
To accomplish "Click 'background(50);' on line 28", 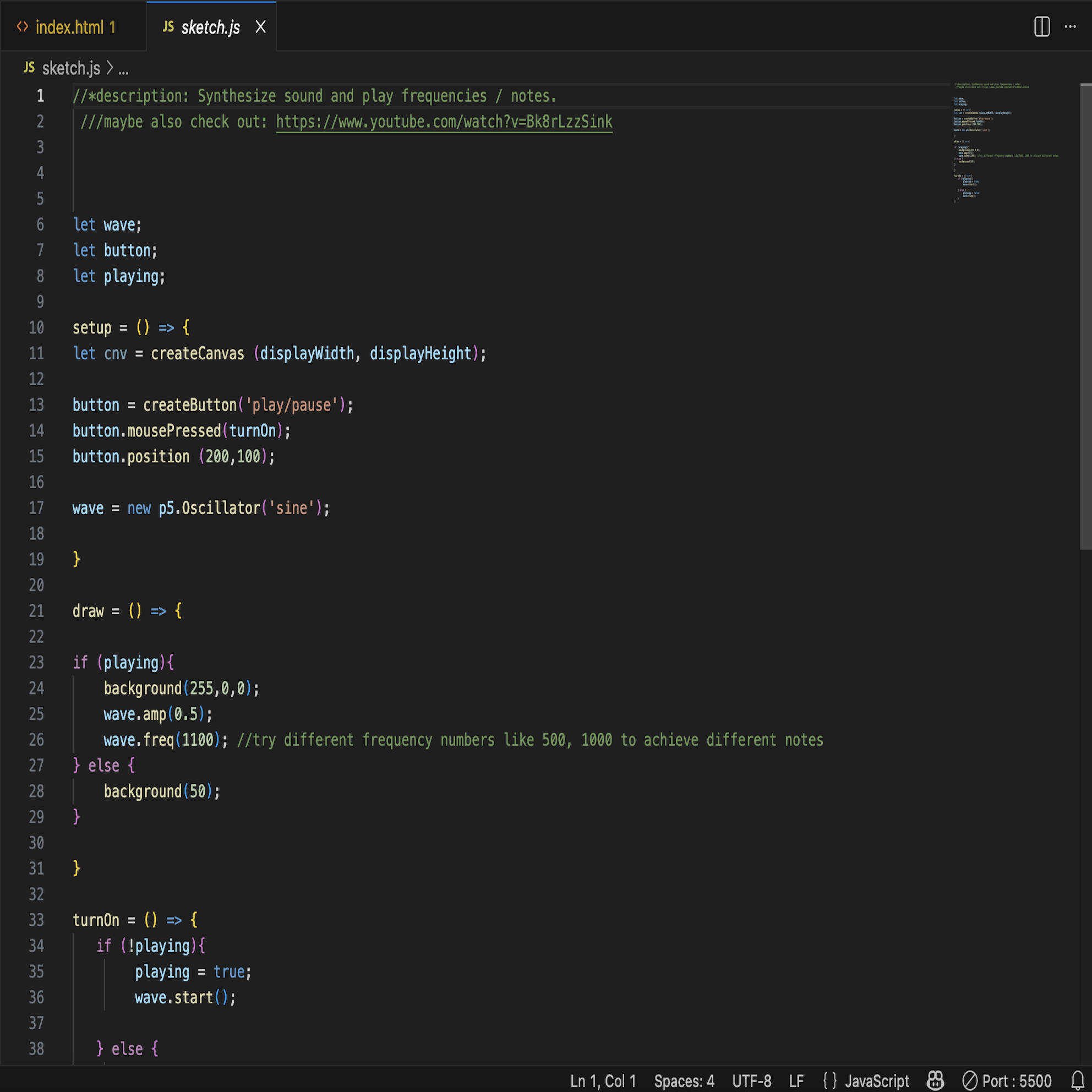I will click(x=162, y=791).
